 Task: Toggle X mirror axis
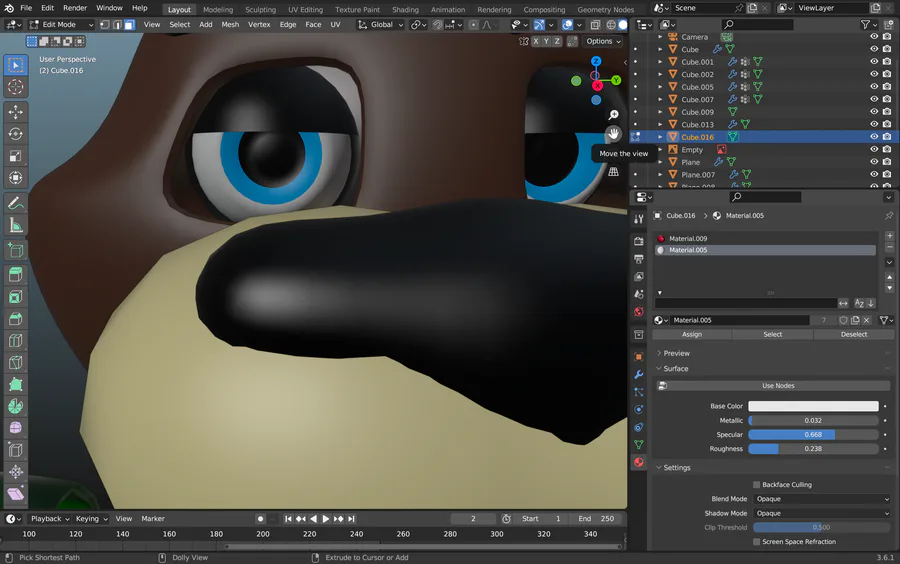pyautogui.click(x=536, y=41)
